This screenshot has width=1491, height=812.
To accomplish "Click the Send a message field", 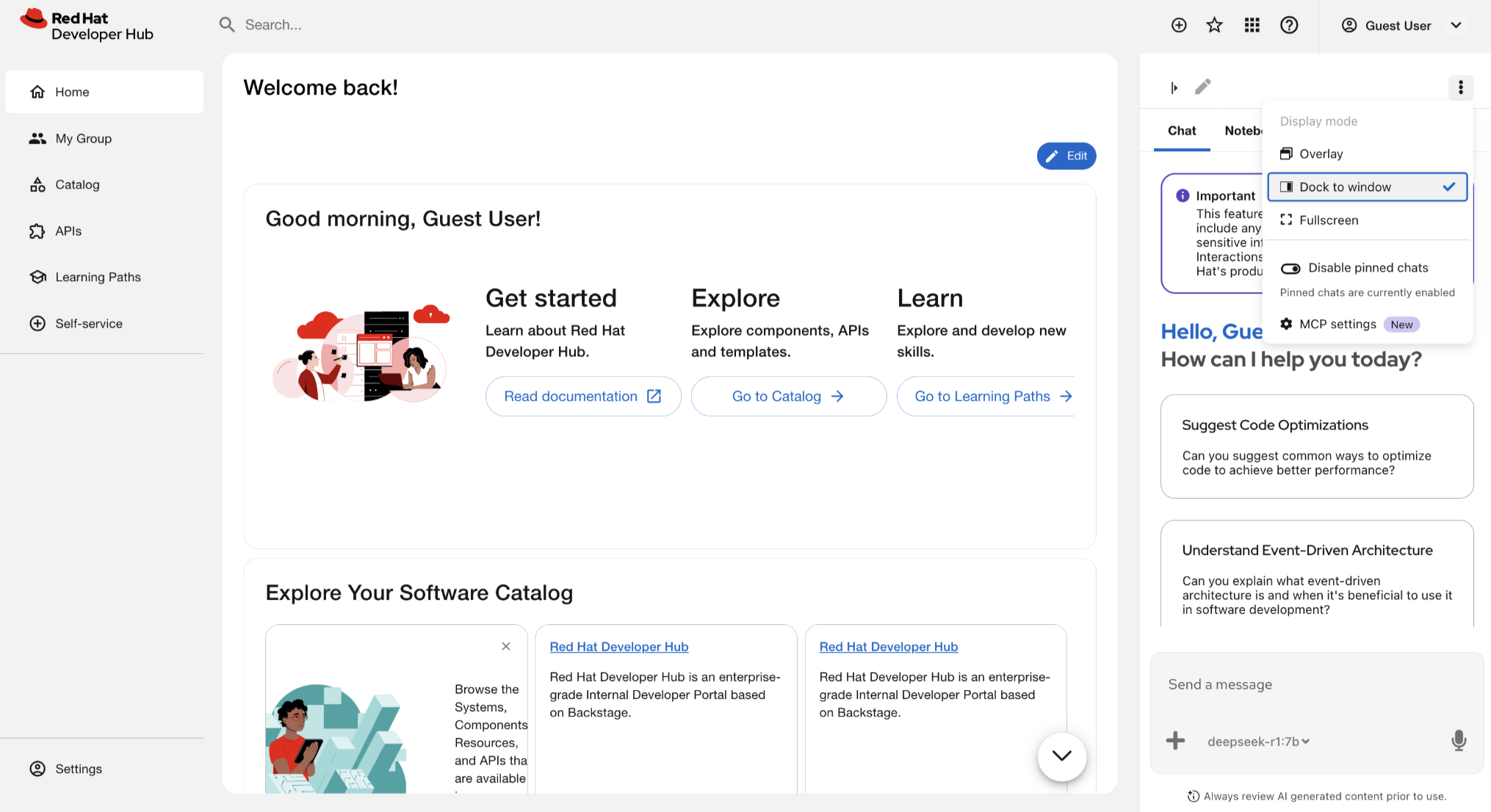I will [x=1317, y=684].
